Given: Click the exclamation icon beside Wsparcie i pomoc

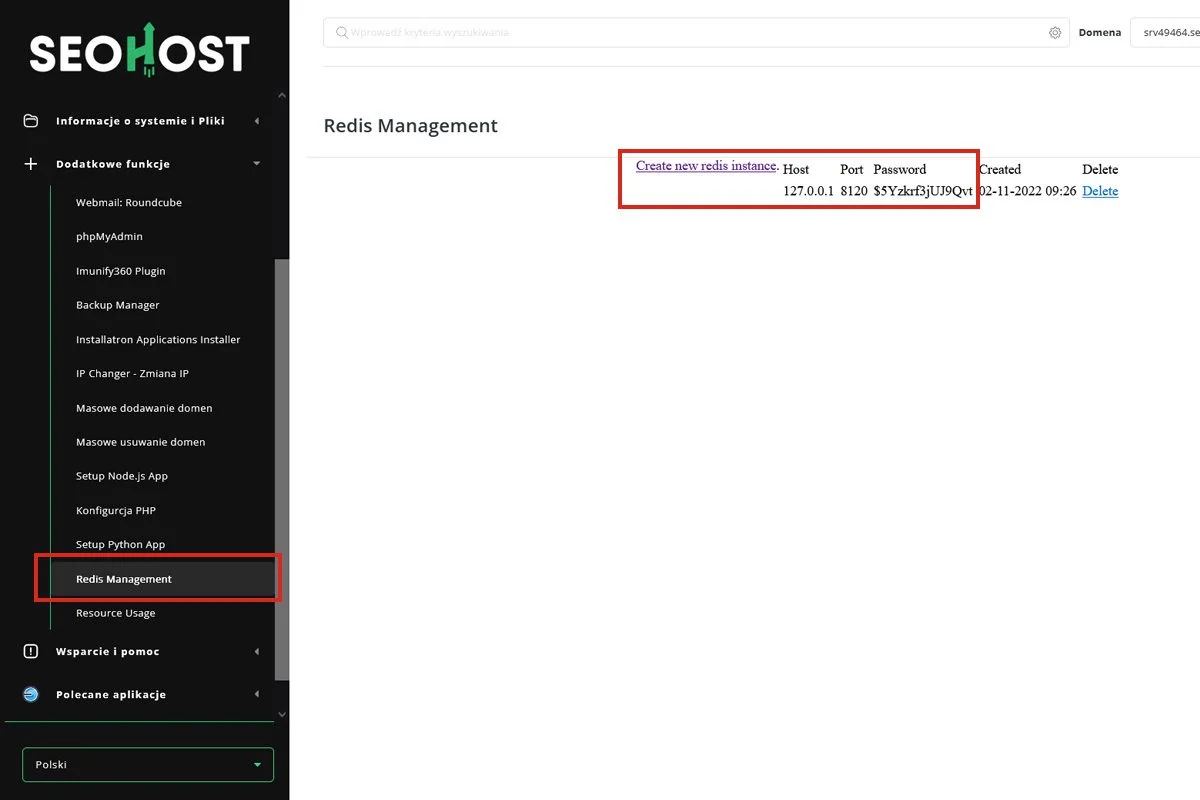Looking at the screenshot, I should tap(31, 651).
